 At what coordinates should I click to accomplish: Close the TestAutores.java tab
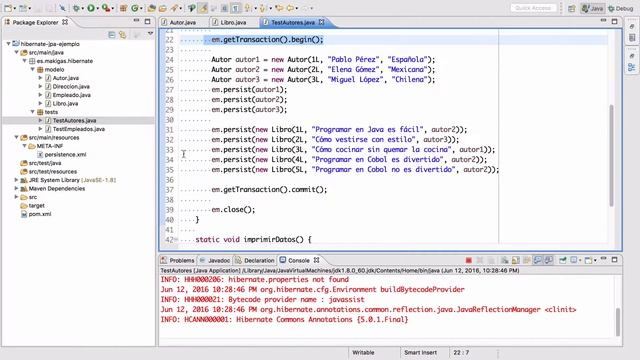click(x=322, y=22)
